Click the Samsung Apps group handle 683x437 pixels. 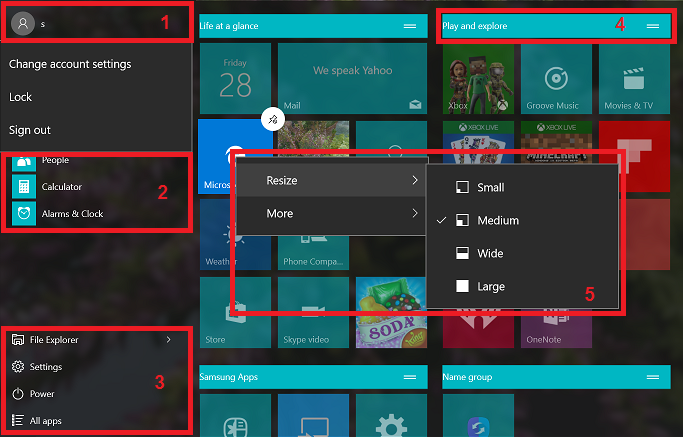click(410, 377)
